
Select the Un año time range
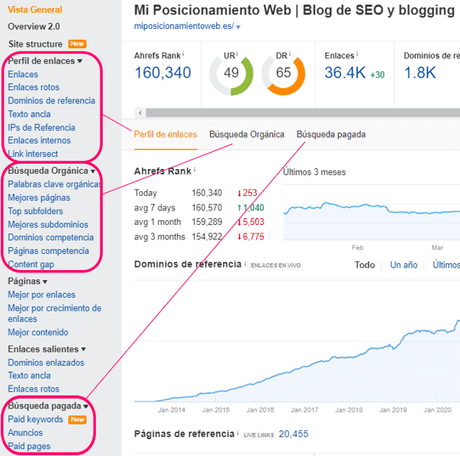click(x=404, y=265)
